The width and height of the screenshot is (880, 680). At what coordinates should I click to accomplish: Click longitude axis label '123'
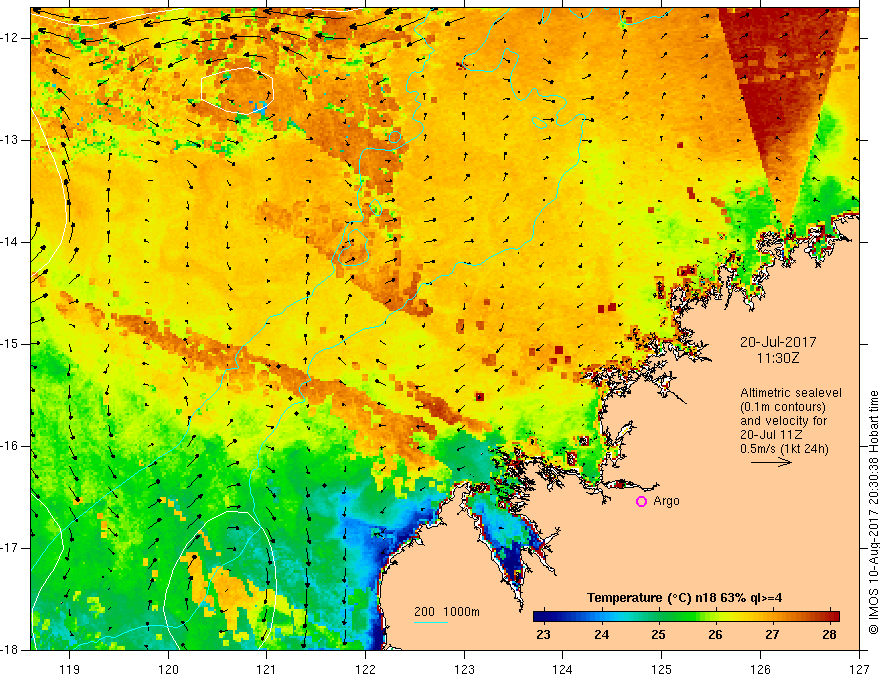[x=464, y=669]
